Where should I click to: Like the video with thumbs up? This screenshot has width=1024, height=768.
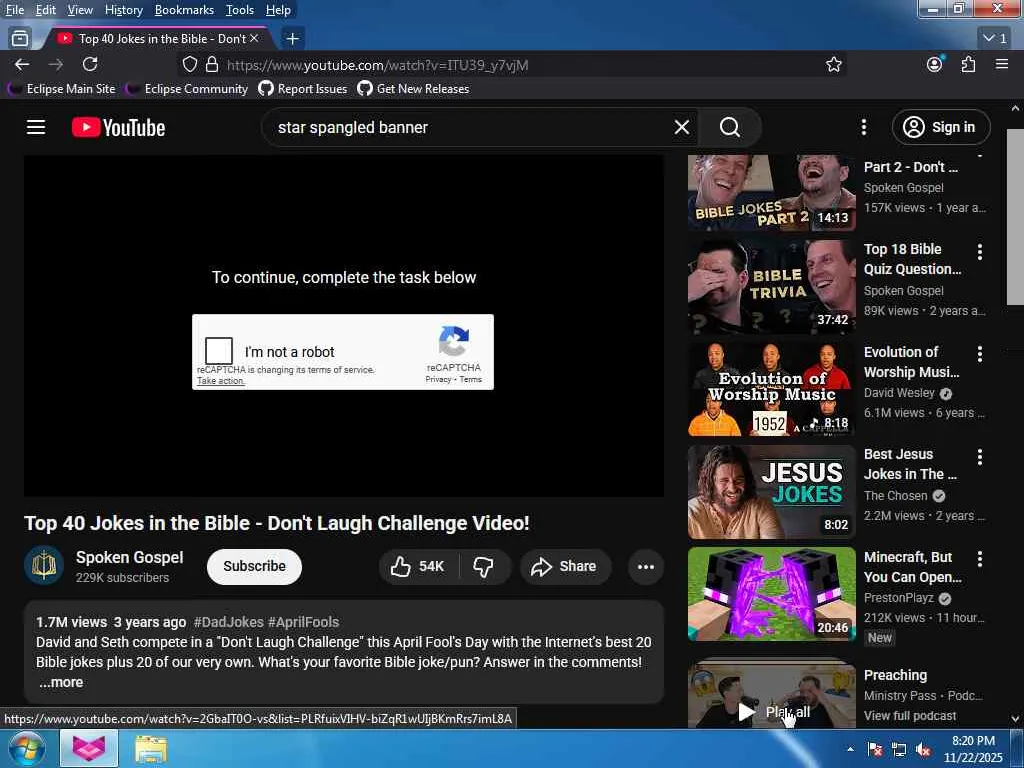point(418,566)
